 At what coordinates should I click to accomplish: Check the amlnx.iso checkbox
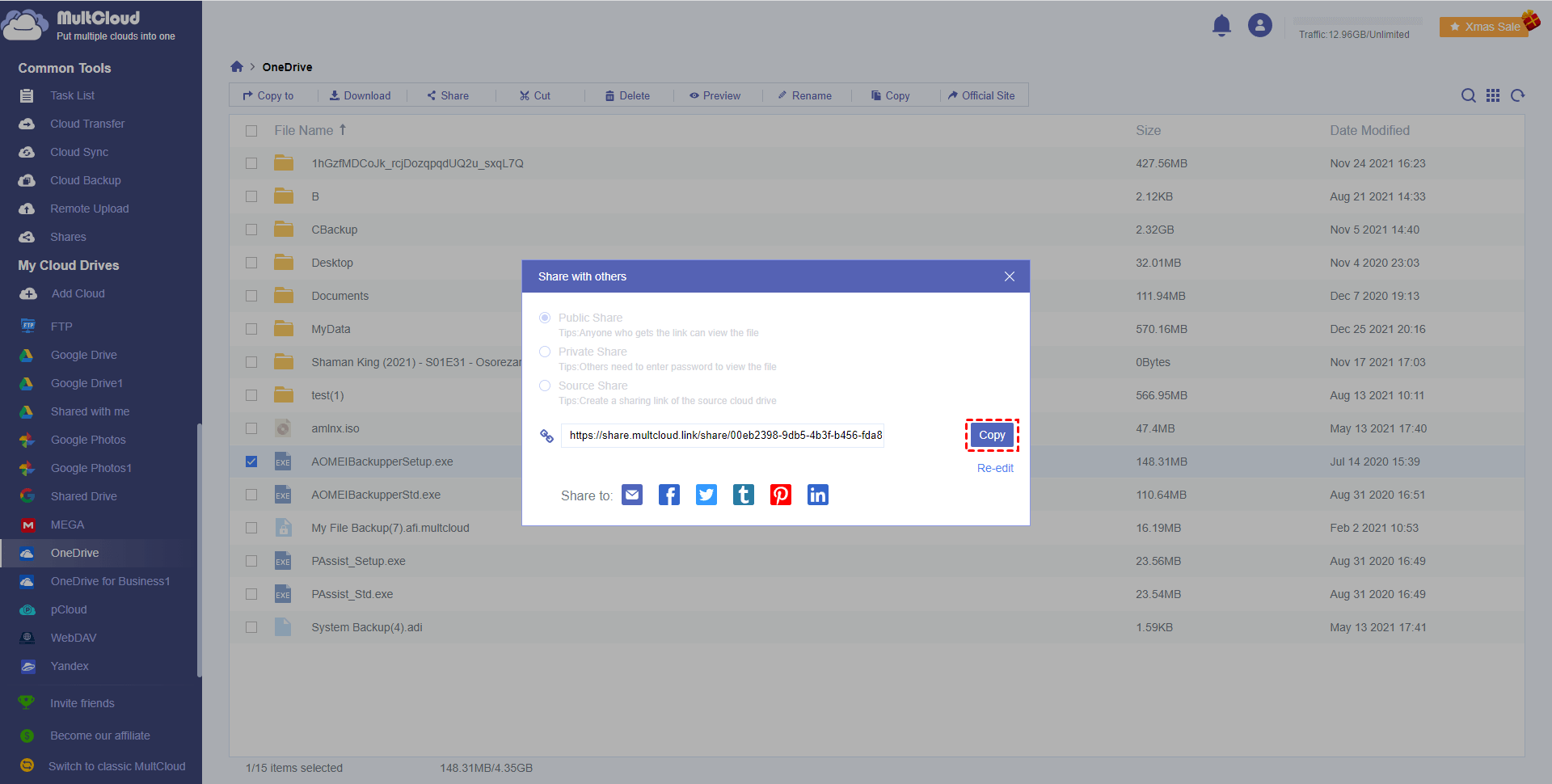point(251,428)
